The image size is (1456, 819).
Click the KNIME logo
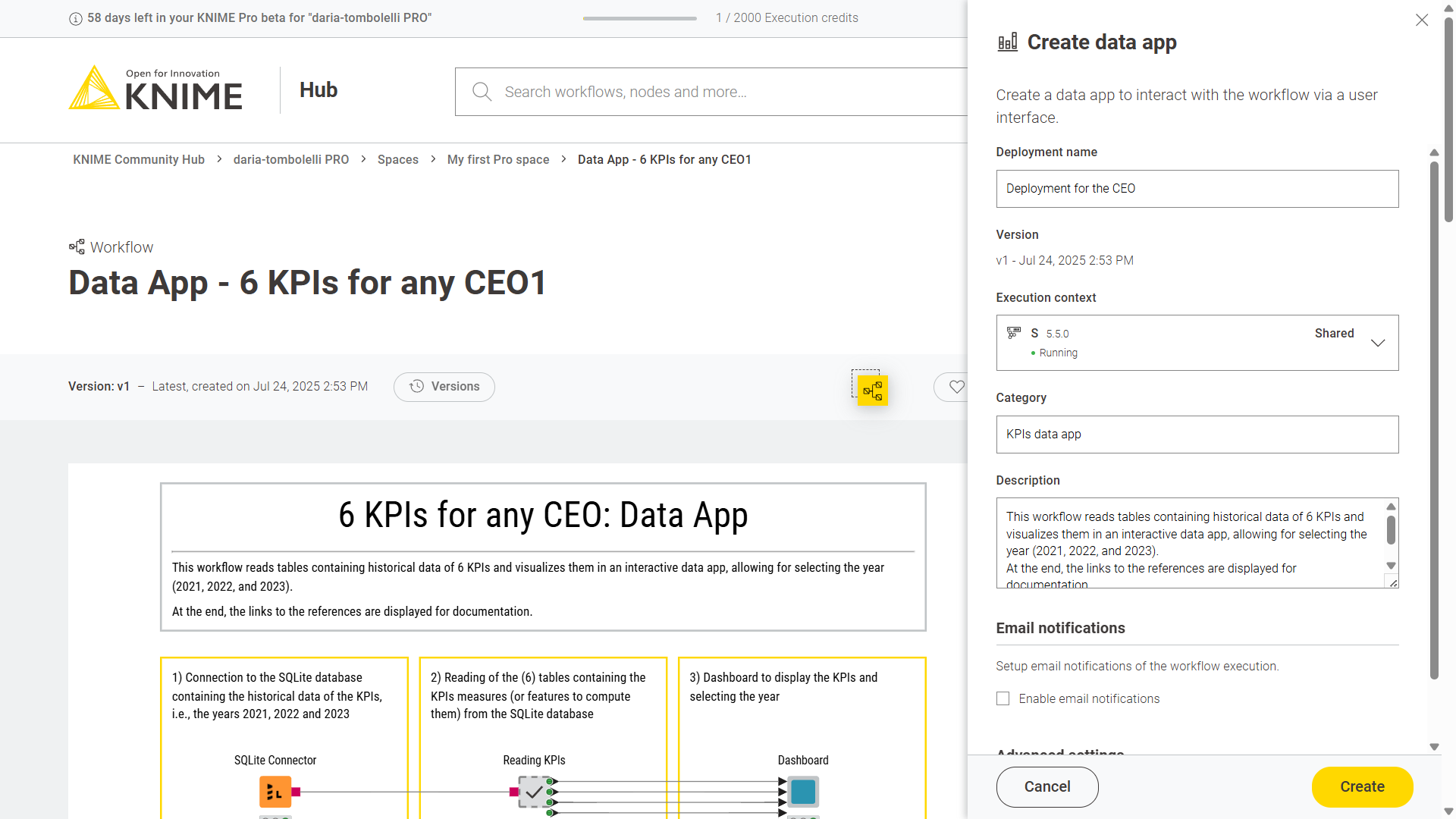point(155,89)
